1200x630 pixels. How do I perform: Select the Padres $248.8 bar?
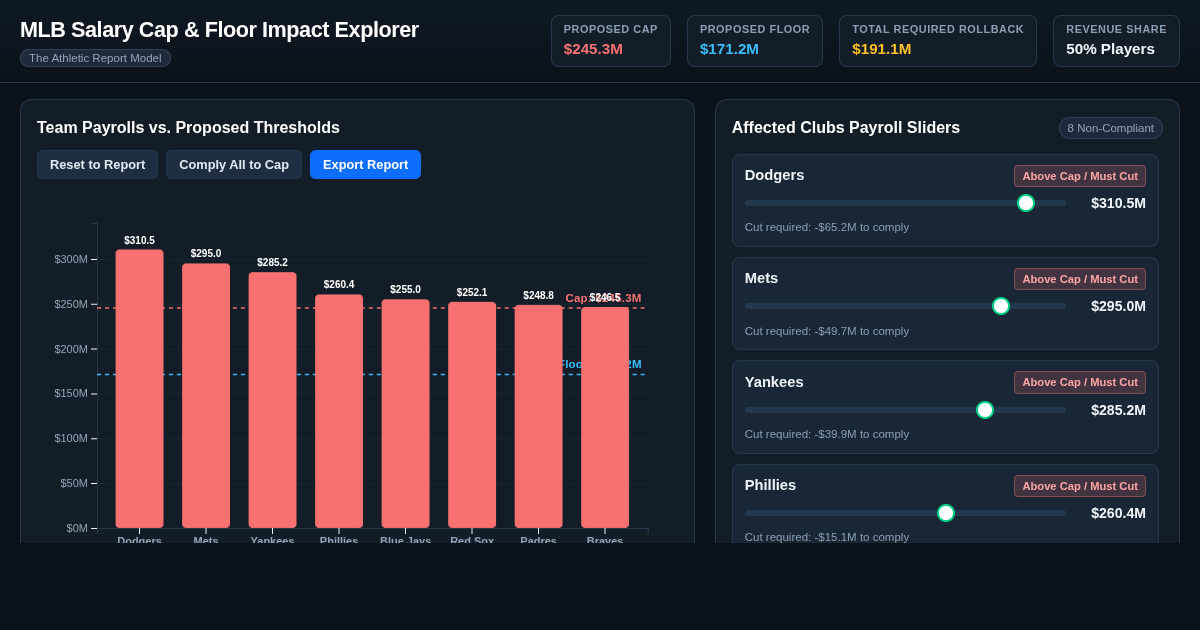click(538, 417)
